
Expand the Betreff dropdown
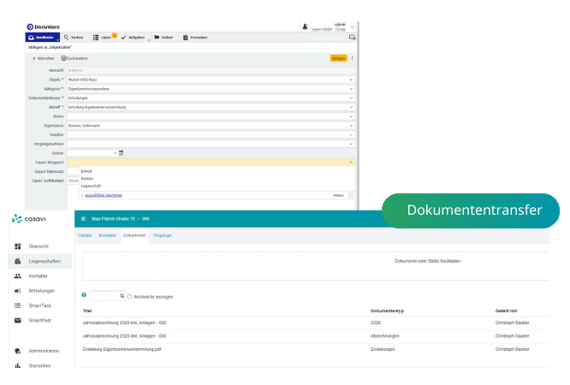coord(351,107)
